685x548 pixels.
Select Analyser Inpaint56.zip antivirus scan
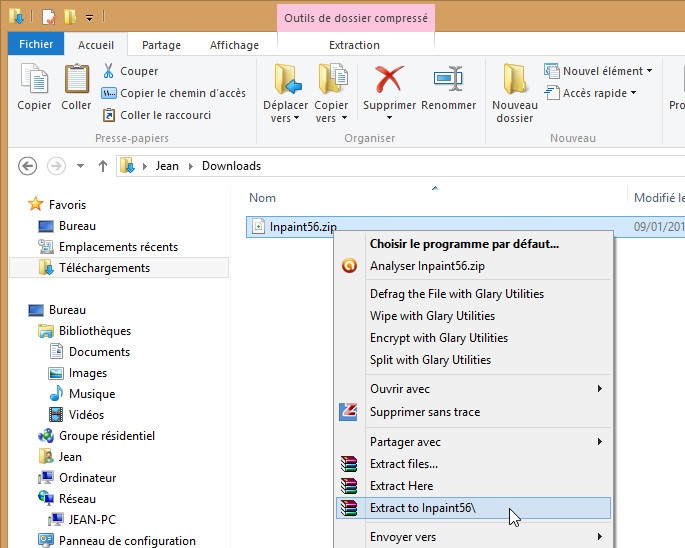pos(427,266)
